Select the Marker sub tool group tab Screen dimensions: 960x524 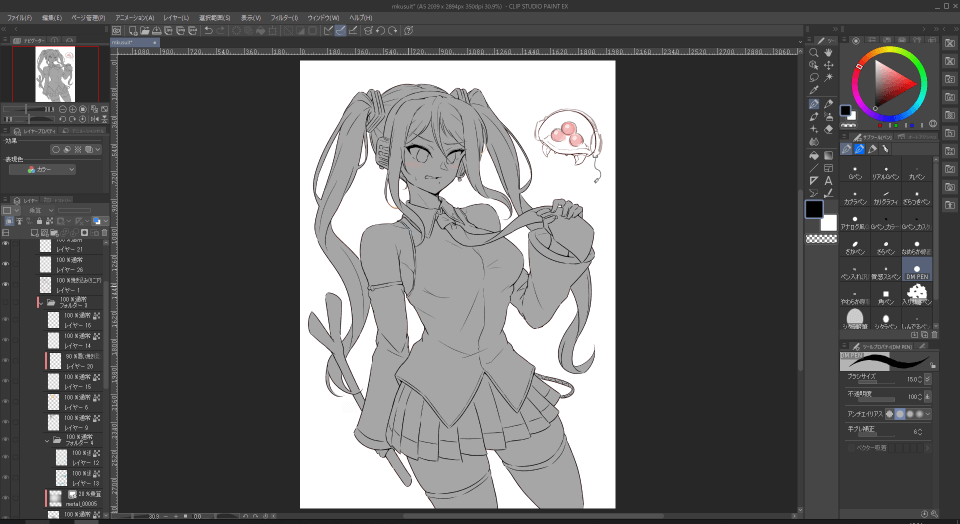click(872, 149)
